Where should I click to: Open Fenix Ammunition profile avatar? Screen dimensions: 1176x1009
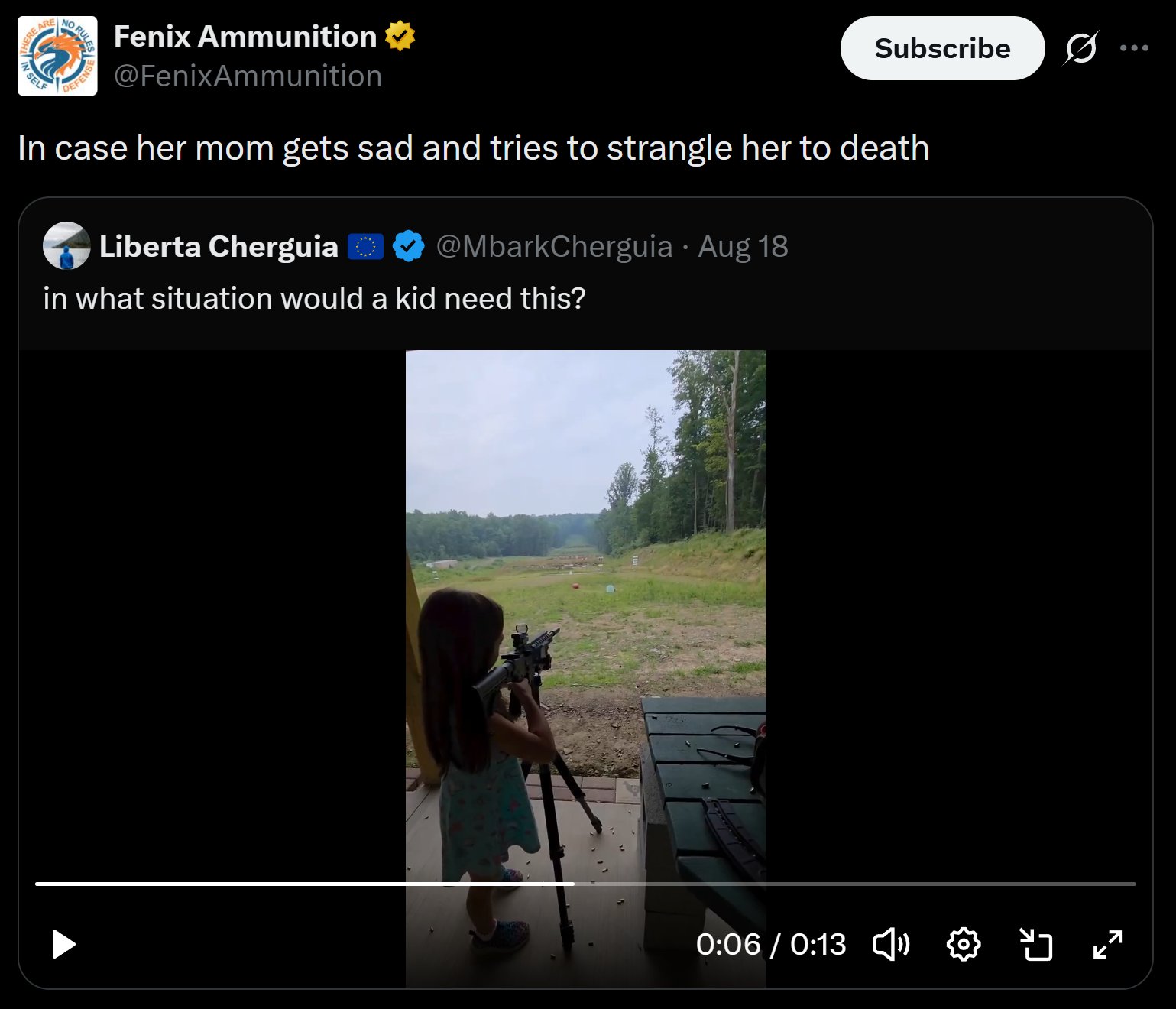tap(57, 56)
